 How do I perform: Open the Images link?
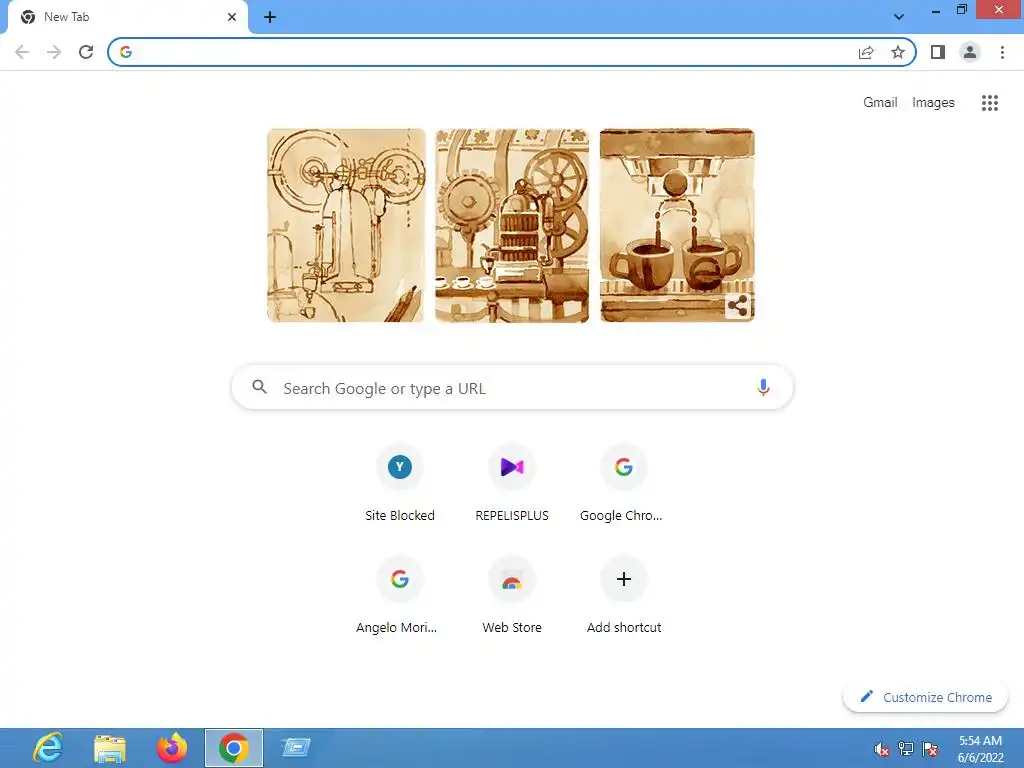tap(933, 103)
